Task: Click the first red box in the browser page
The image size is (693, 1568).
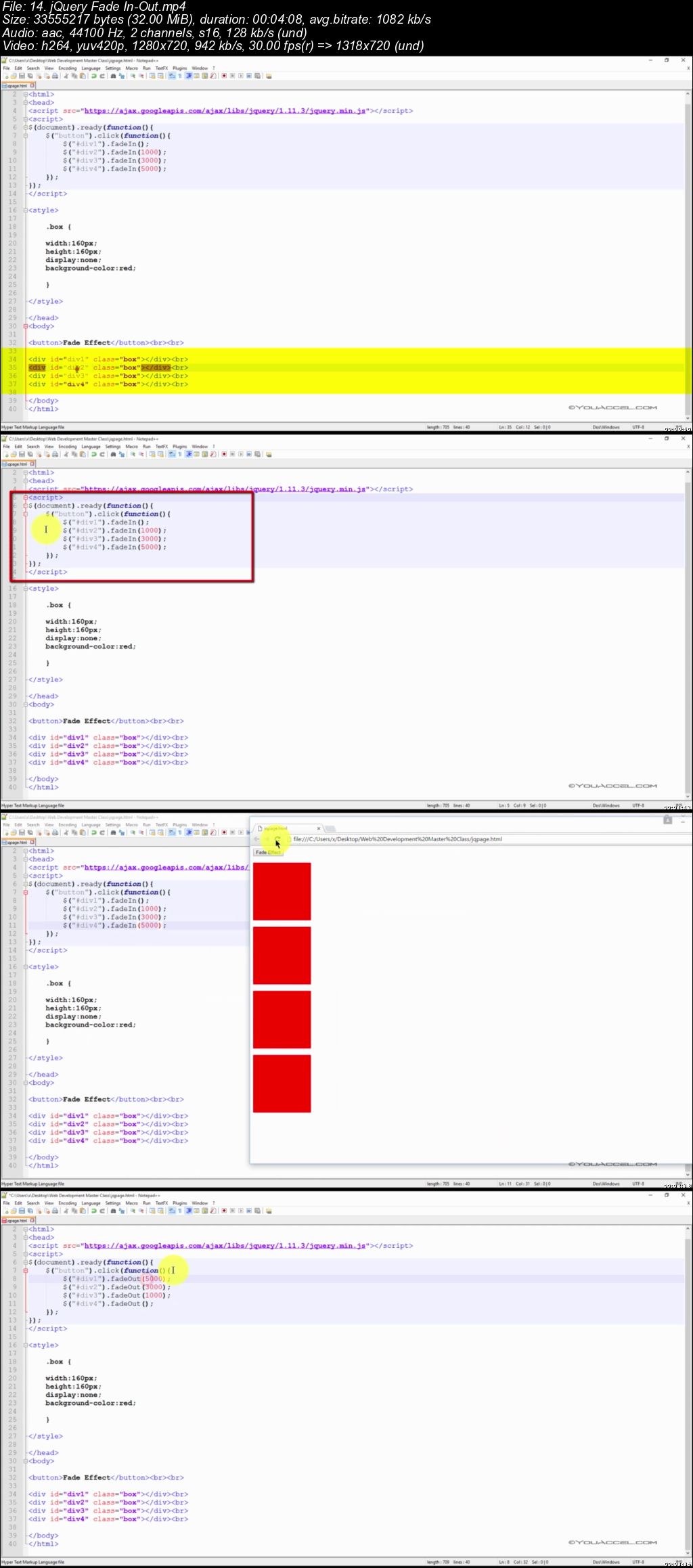Action: 282,891
